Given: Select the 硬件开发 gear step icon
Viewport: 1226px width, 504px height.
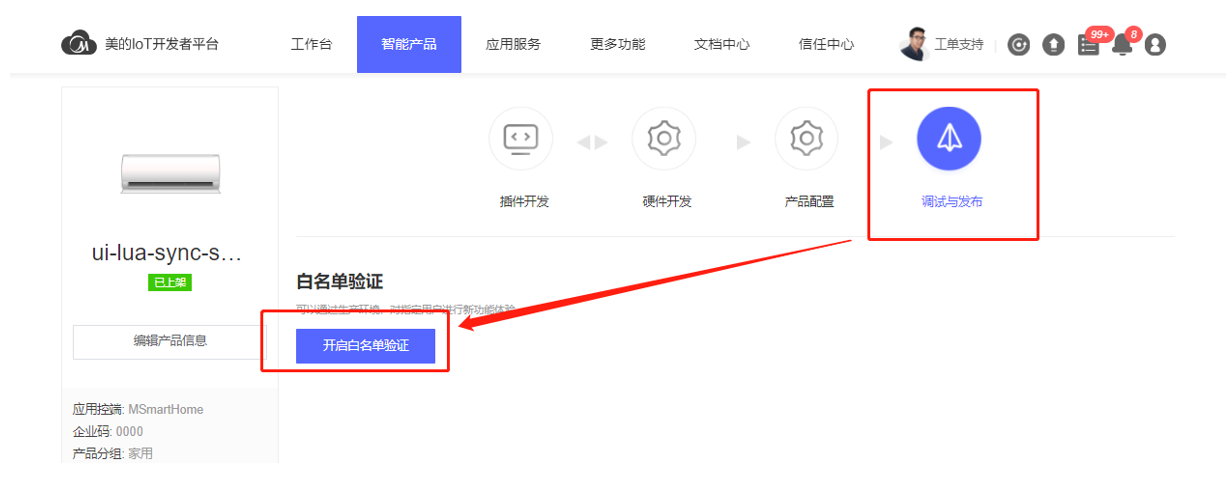Looking at the screenshot, I should pyautogui.click(x=664, y=138).
